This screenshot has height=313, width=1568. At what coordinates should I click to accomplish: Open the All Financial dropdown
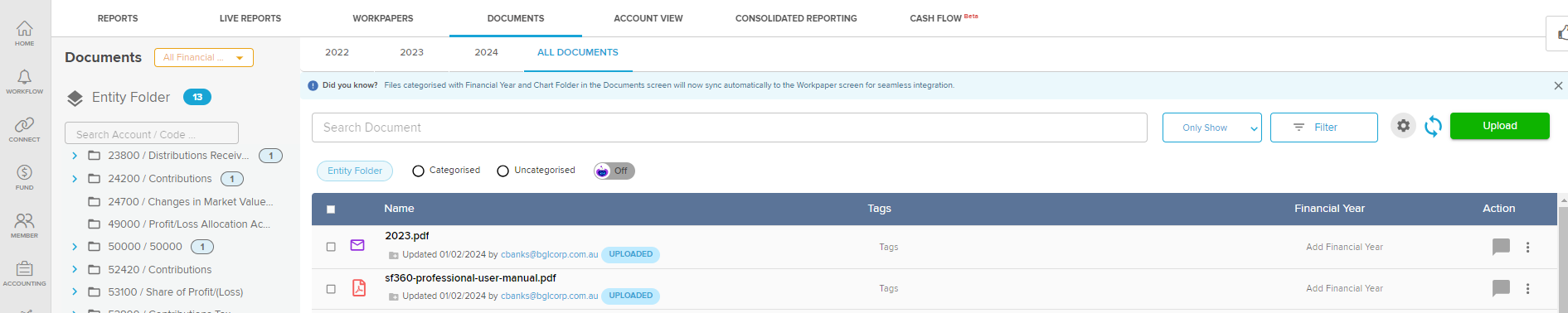tap(204, 57)
